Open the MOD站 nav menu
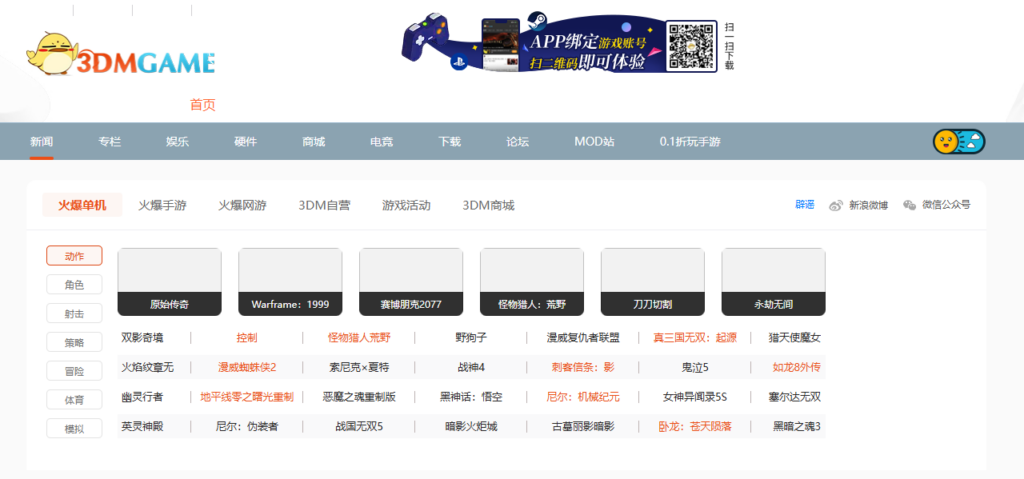Viewport: 1024px width, 479px height. (x=594, y=142)
